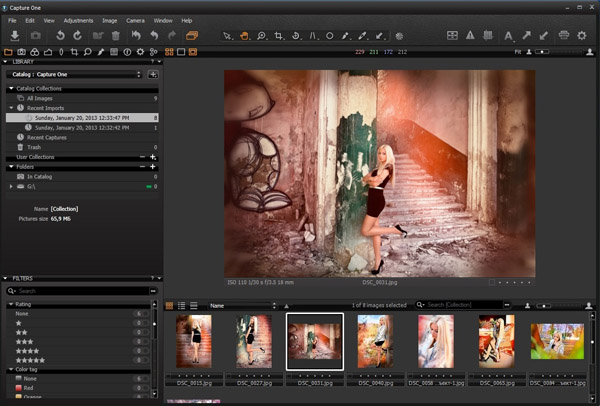Open the Library folder tool tab

click(8, 51)
